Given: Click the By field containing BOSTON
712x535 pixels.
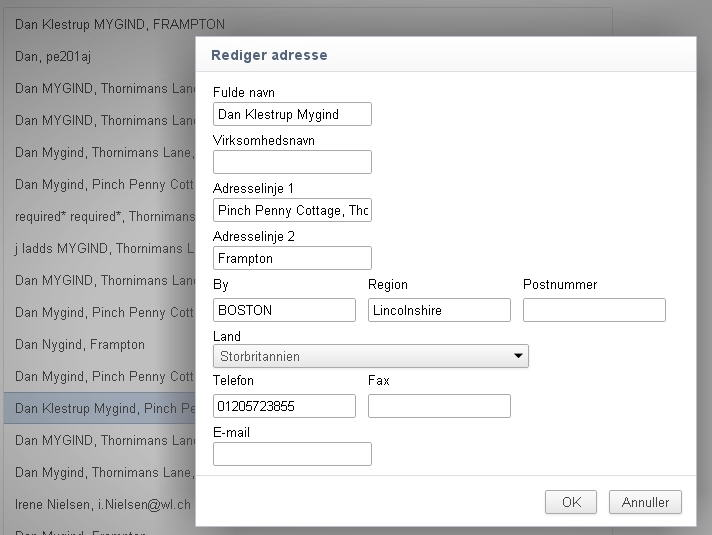Looking at the screenshot, I should point(284,310).
